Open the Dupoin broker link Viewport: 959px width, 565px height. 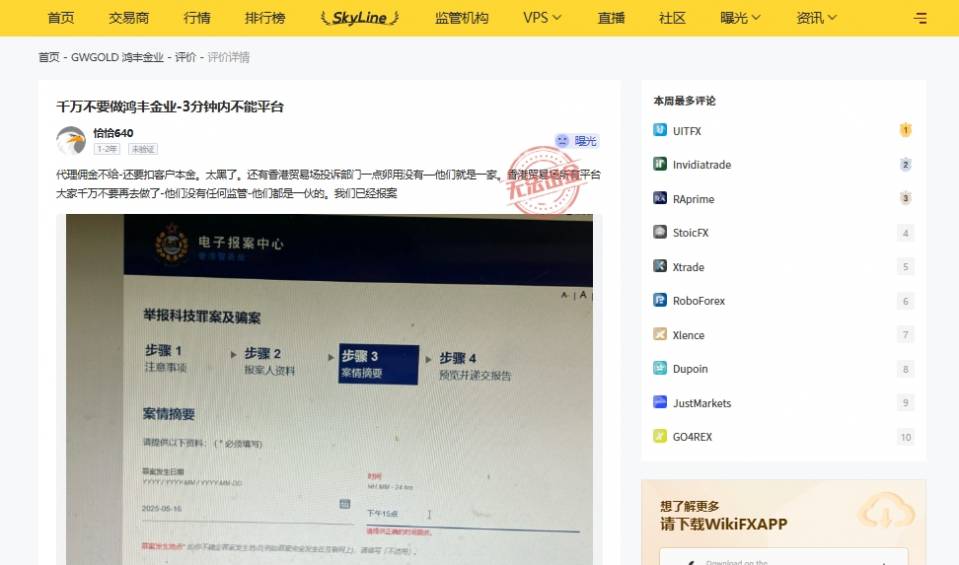[x=691, y=369]
